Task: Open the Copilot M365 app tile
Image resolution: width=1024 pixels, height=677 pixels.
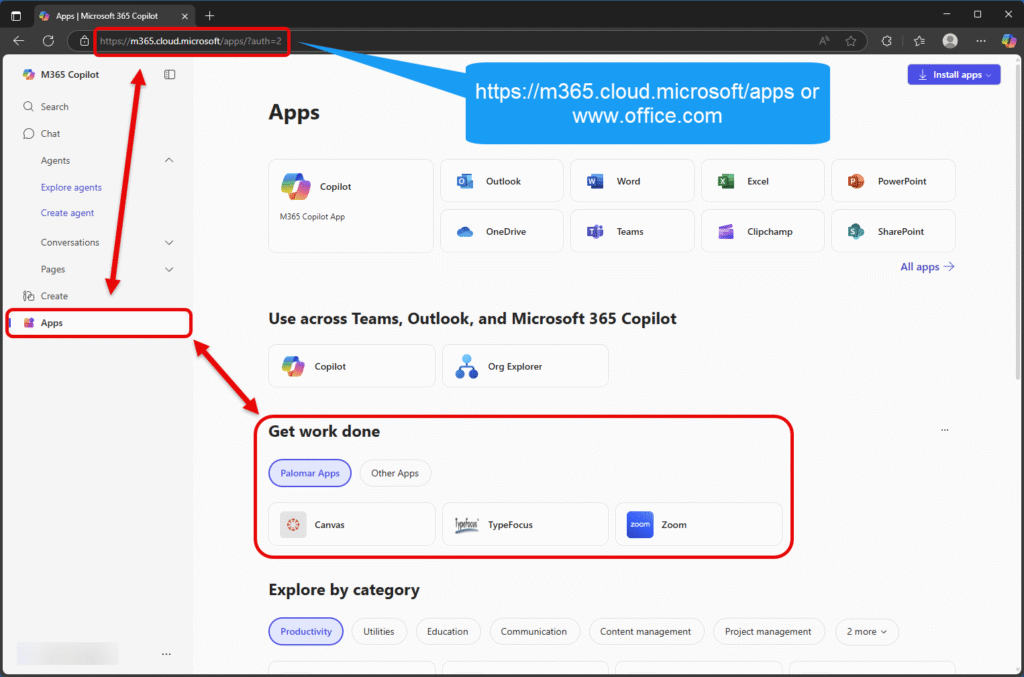Action: (351, 206)
